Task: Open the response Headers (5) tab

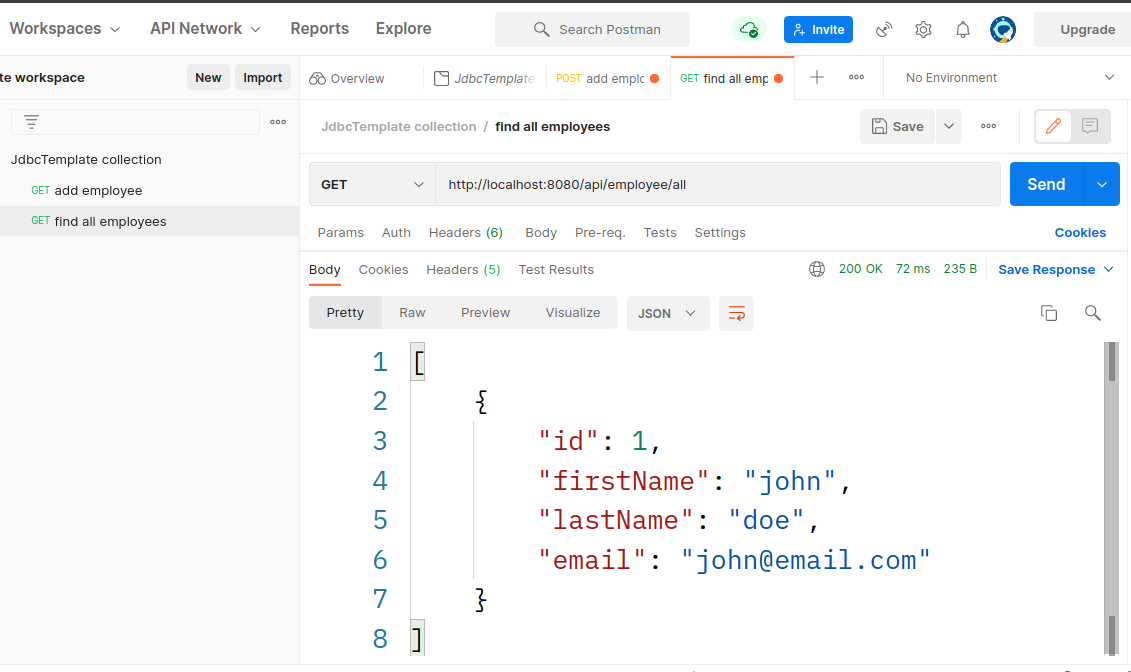Action: (463, 270)
